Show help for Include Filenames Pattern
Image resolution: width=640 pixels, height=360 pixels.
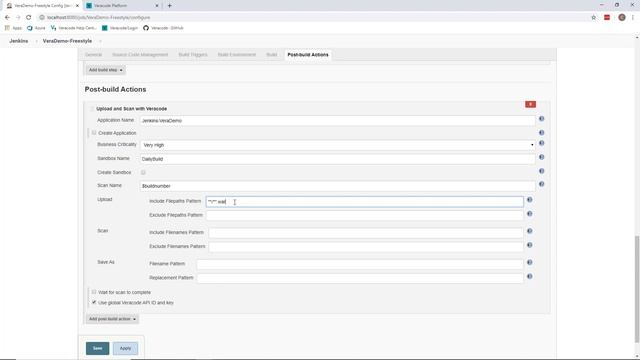click(x=529, y=231)
